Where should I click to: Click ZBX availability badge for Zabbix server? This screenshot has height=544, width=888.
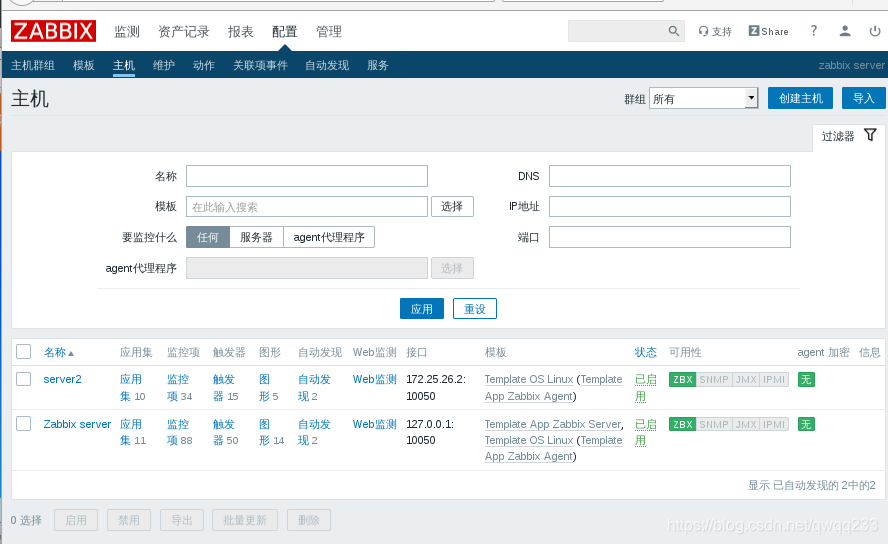click(682, 424)
